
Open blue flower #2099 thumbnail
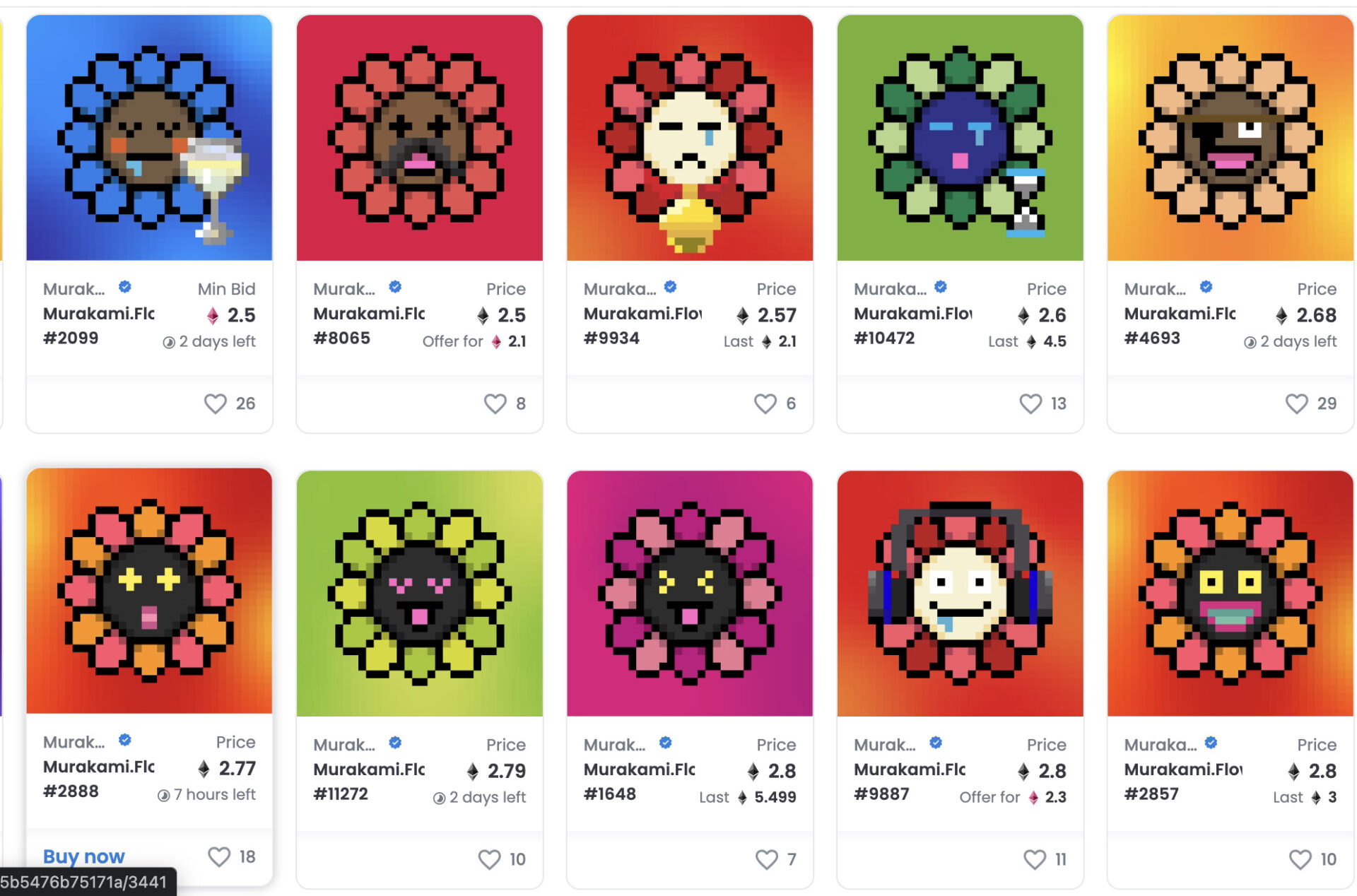[x=149, y=138]
